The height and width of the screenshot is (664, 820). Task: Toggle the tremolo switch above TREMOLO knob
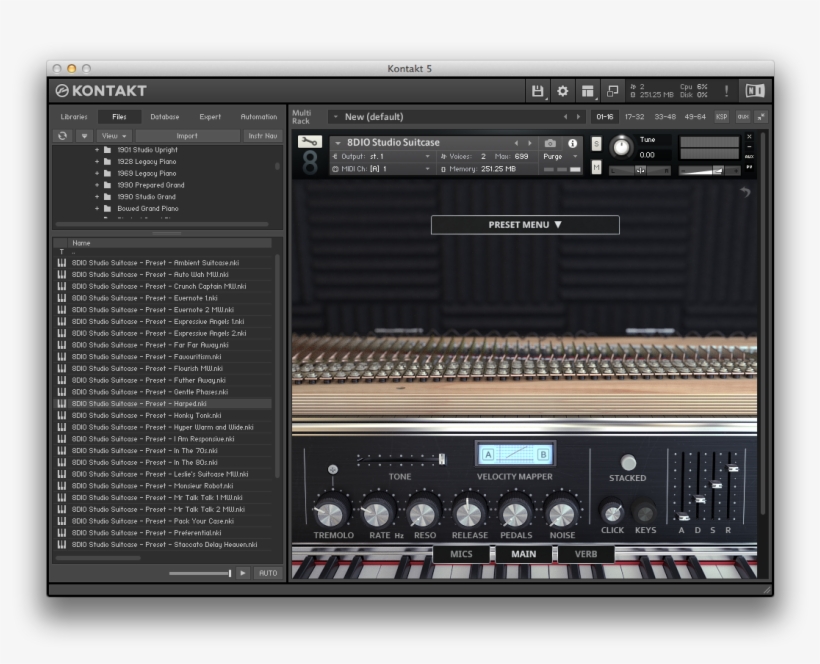click(333, 470)
